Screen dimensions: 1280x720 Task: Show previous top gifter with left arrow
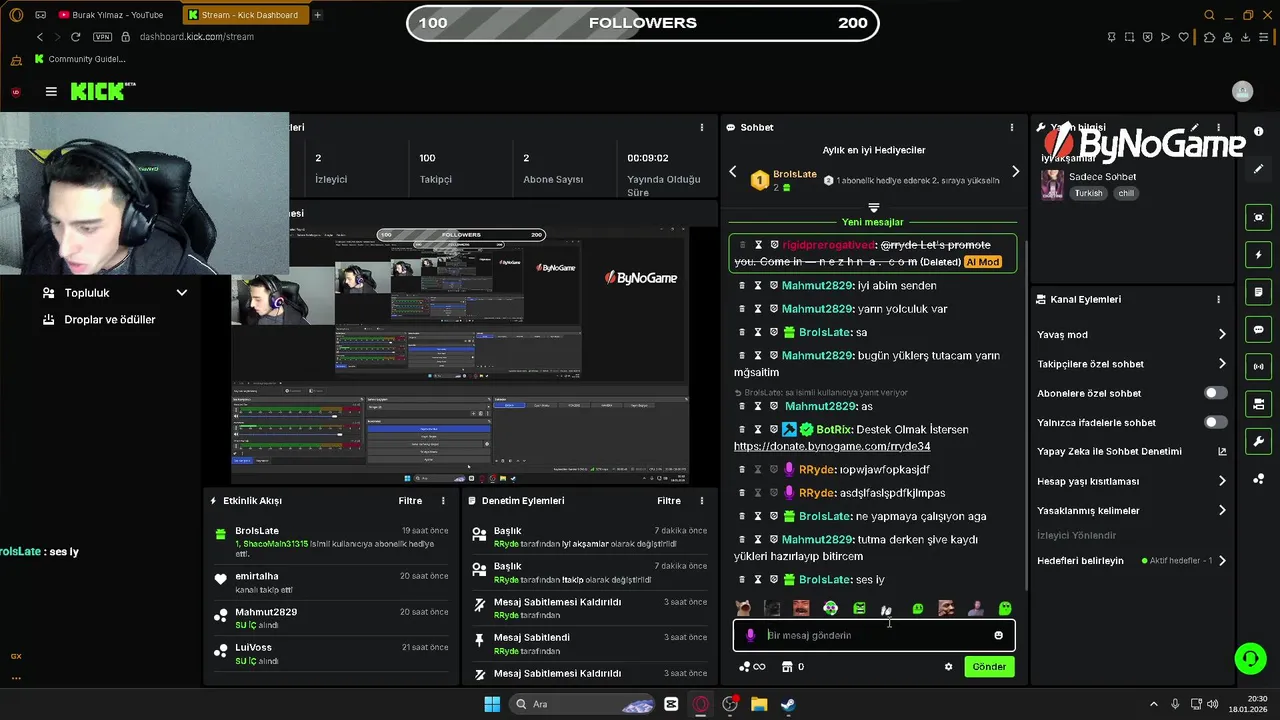point(732,172)
